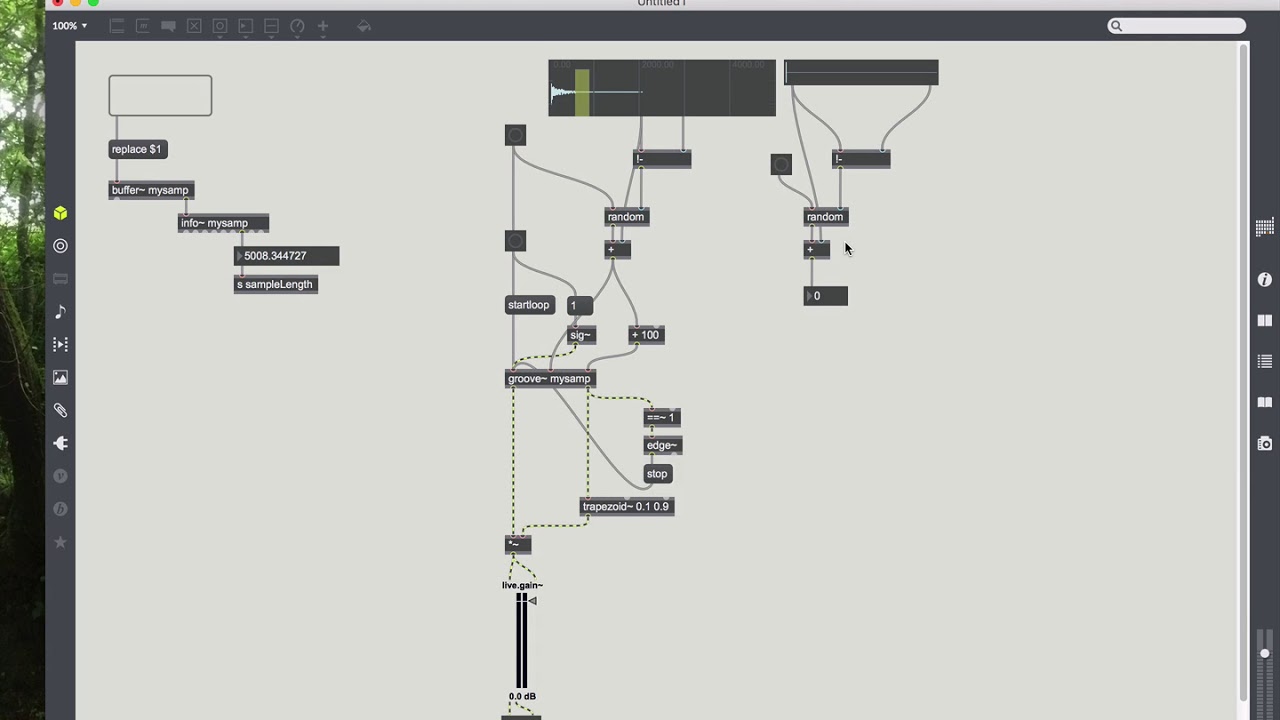This screenshot has height=720, width=1280.
Task: Open the Objects browser cube icon
Action: [x=60, y=213]
